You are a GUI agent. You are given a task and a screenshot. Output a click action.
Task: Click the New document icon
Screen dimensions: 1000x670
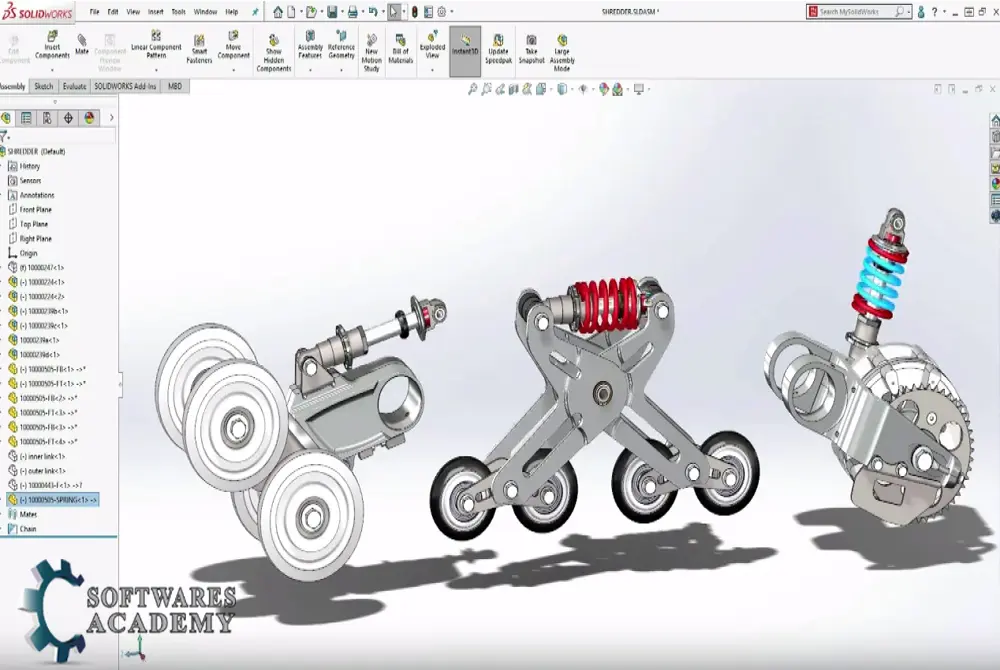click(x=291, y=11)
